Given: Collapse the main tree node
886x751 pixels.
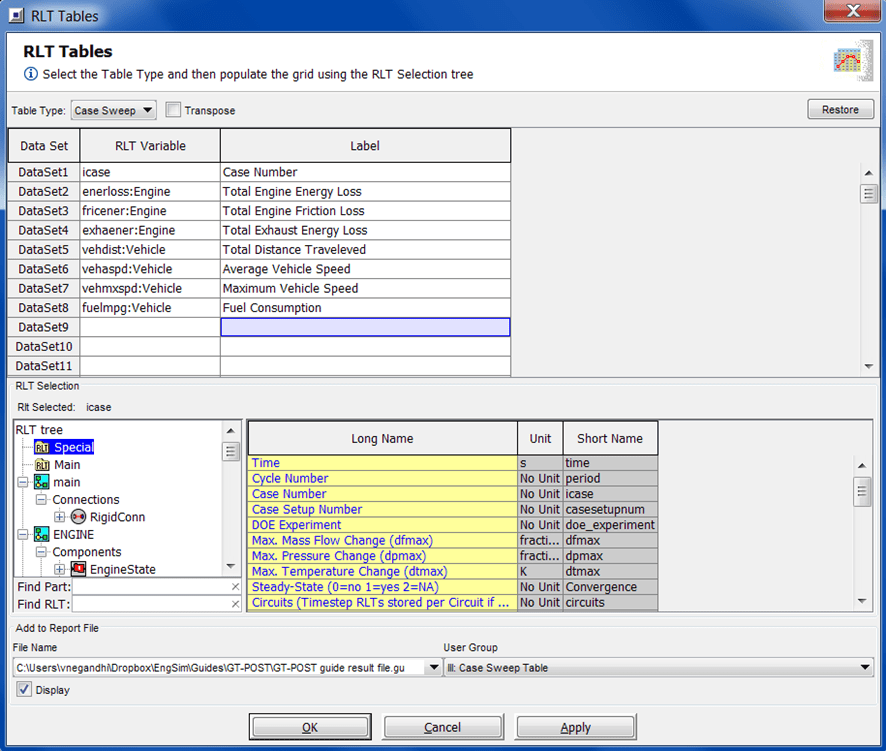Looking at the screenshot, I should point(23,482).
